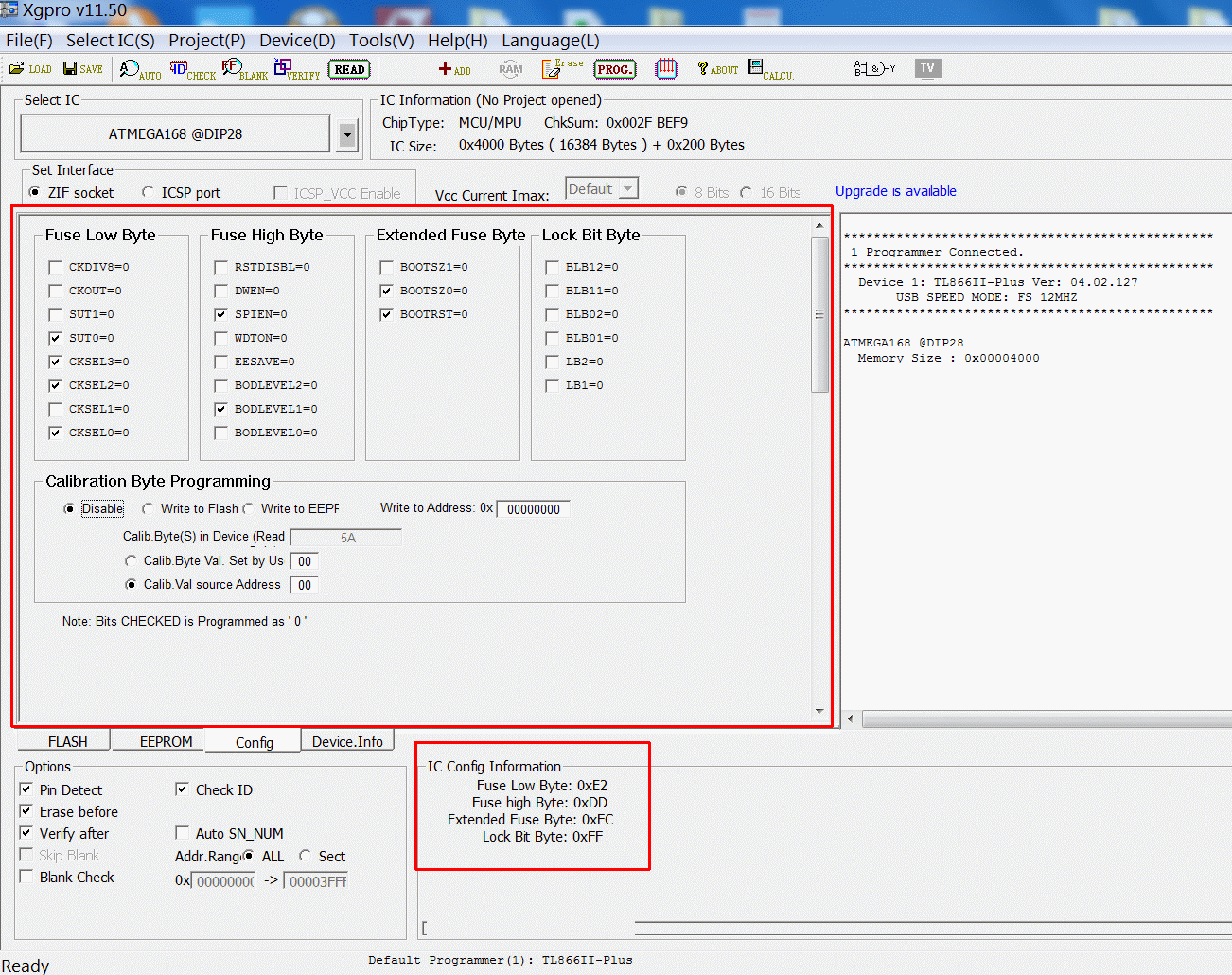
Task: Toggle the CKDIV8=0 fuse checkbox
Action: (x=56, y=267)
